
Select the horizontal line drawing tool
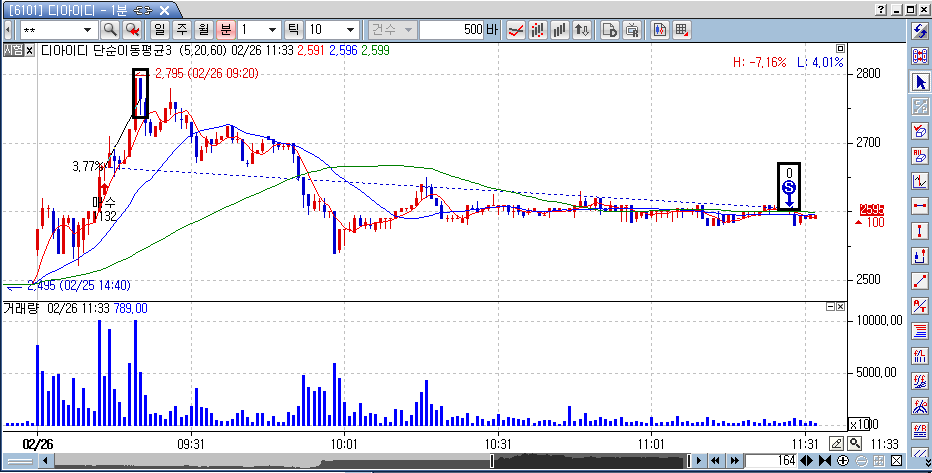920,206
